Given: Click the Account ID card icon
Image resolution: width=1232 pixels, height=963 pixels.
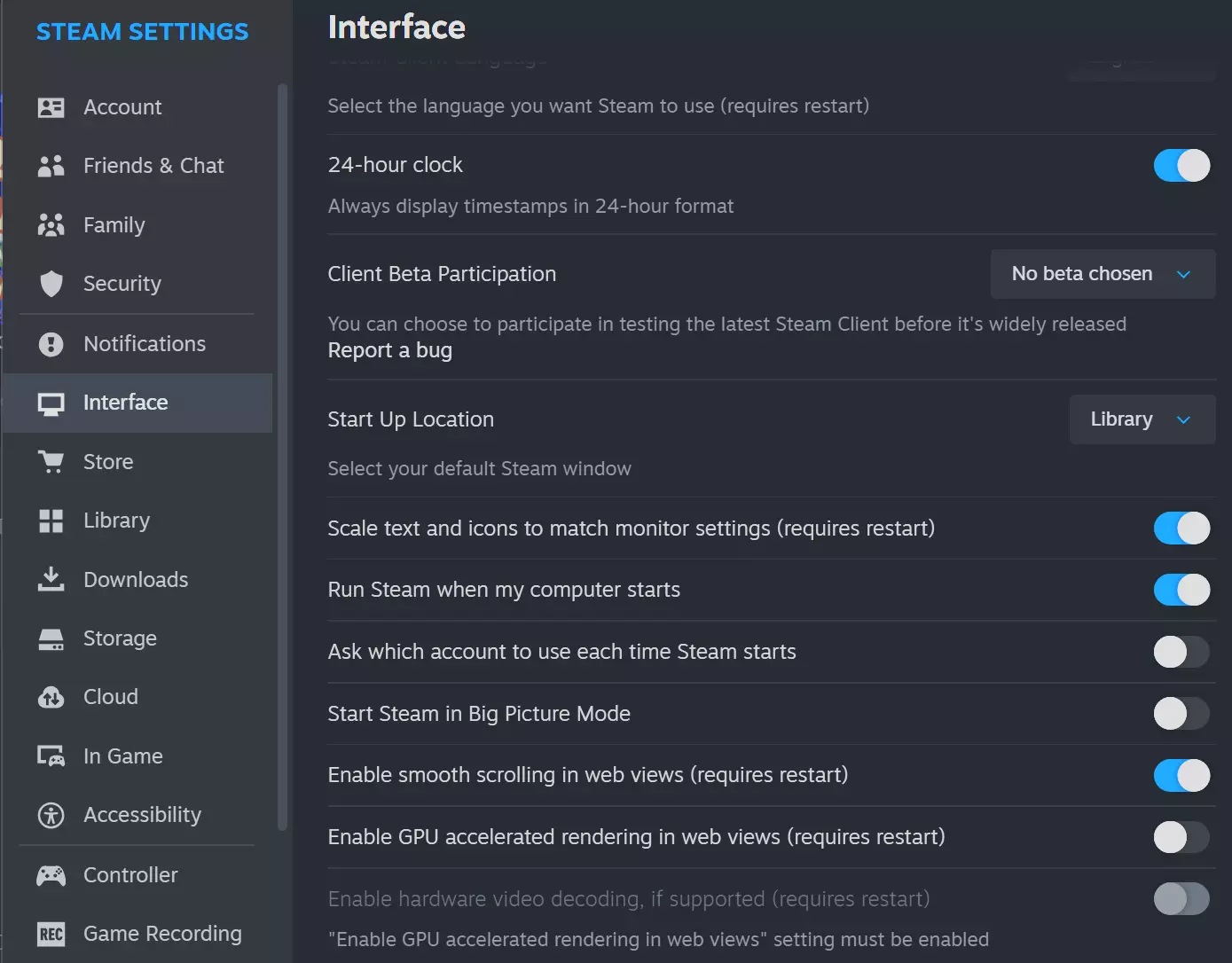Looking at the screenshot, I should click(51, 107).
